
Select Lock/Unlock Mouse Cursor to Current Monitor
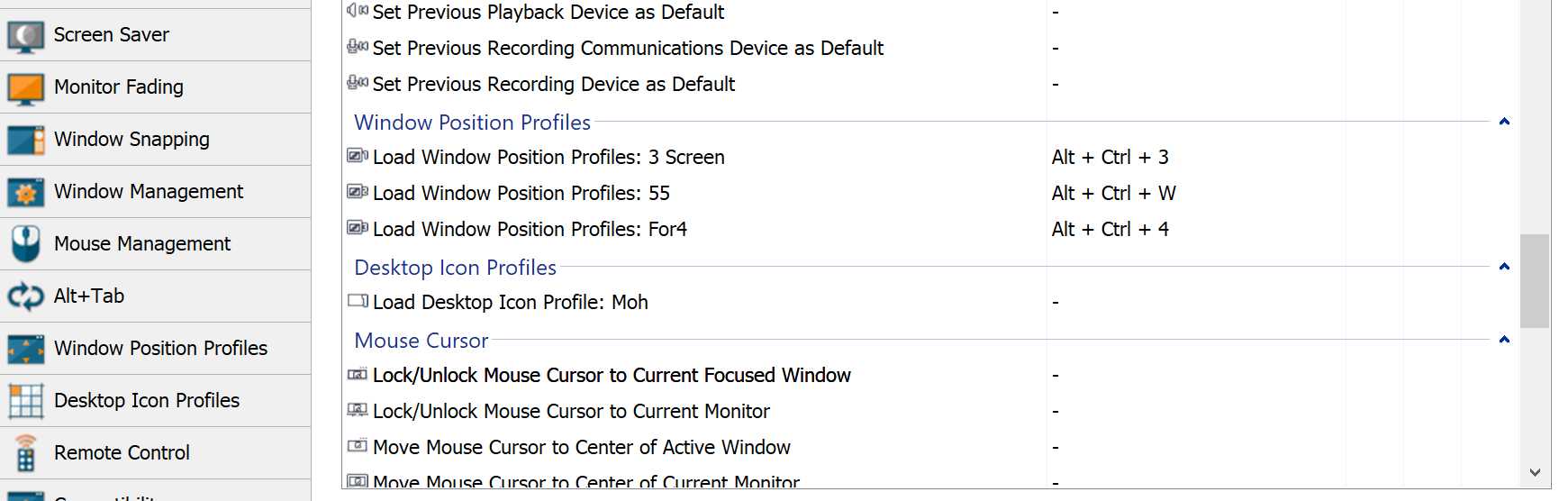[x=571, y=412]
